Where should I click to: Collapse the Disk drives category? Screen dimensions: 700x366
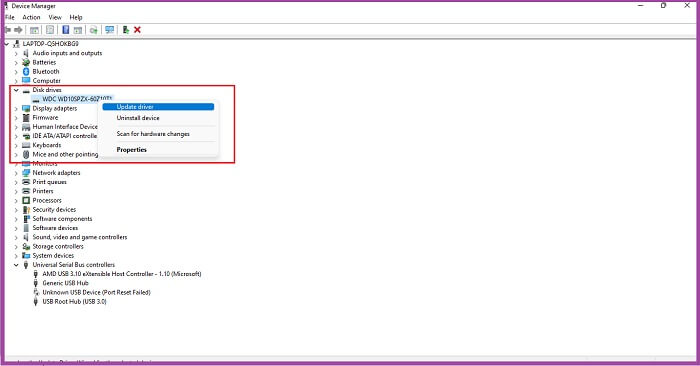point(16,90)
